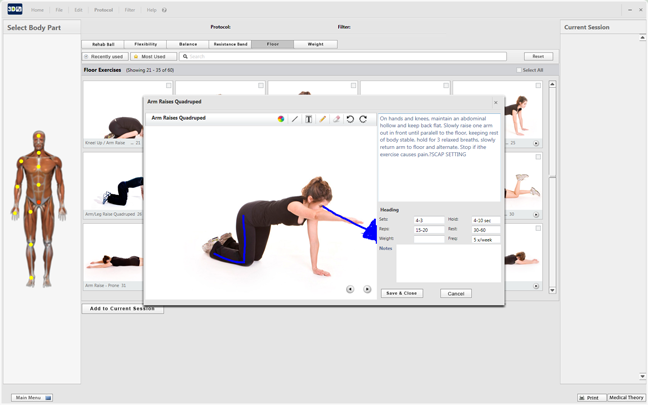
Task: Check the Select All checkbox
Action: [519, 70]
